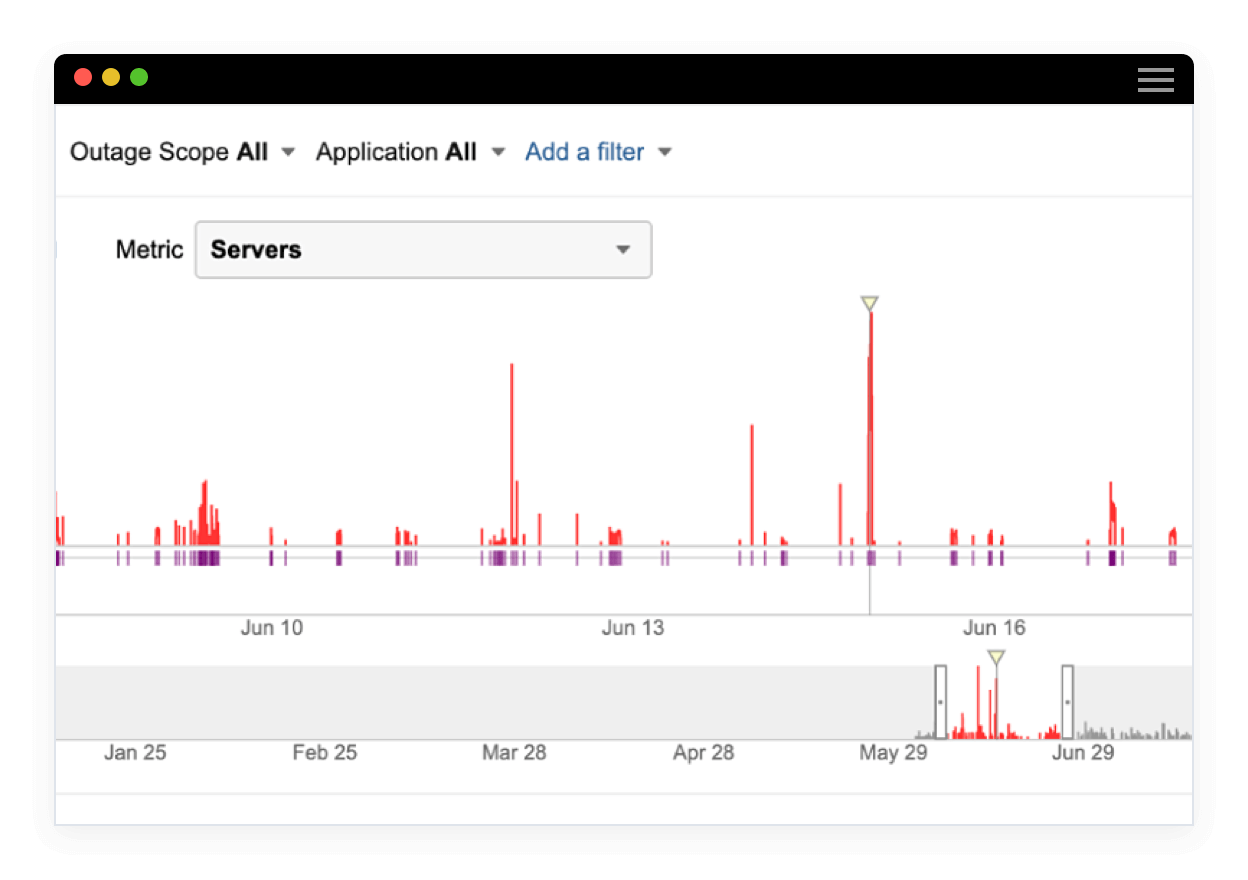Click the arrow next to Add a filter

point(665,153)
